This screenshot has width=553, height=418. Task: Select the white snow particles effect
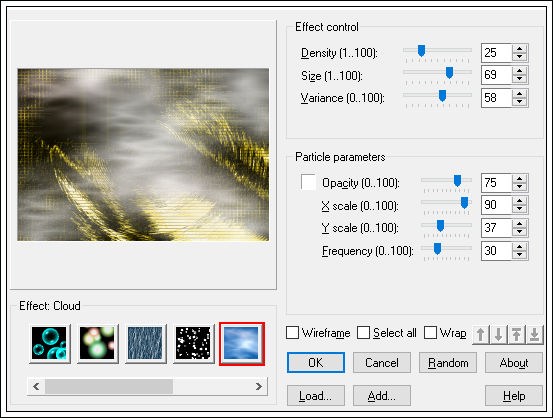coord(193,343)
